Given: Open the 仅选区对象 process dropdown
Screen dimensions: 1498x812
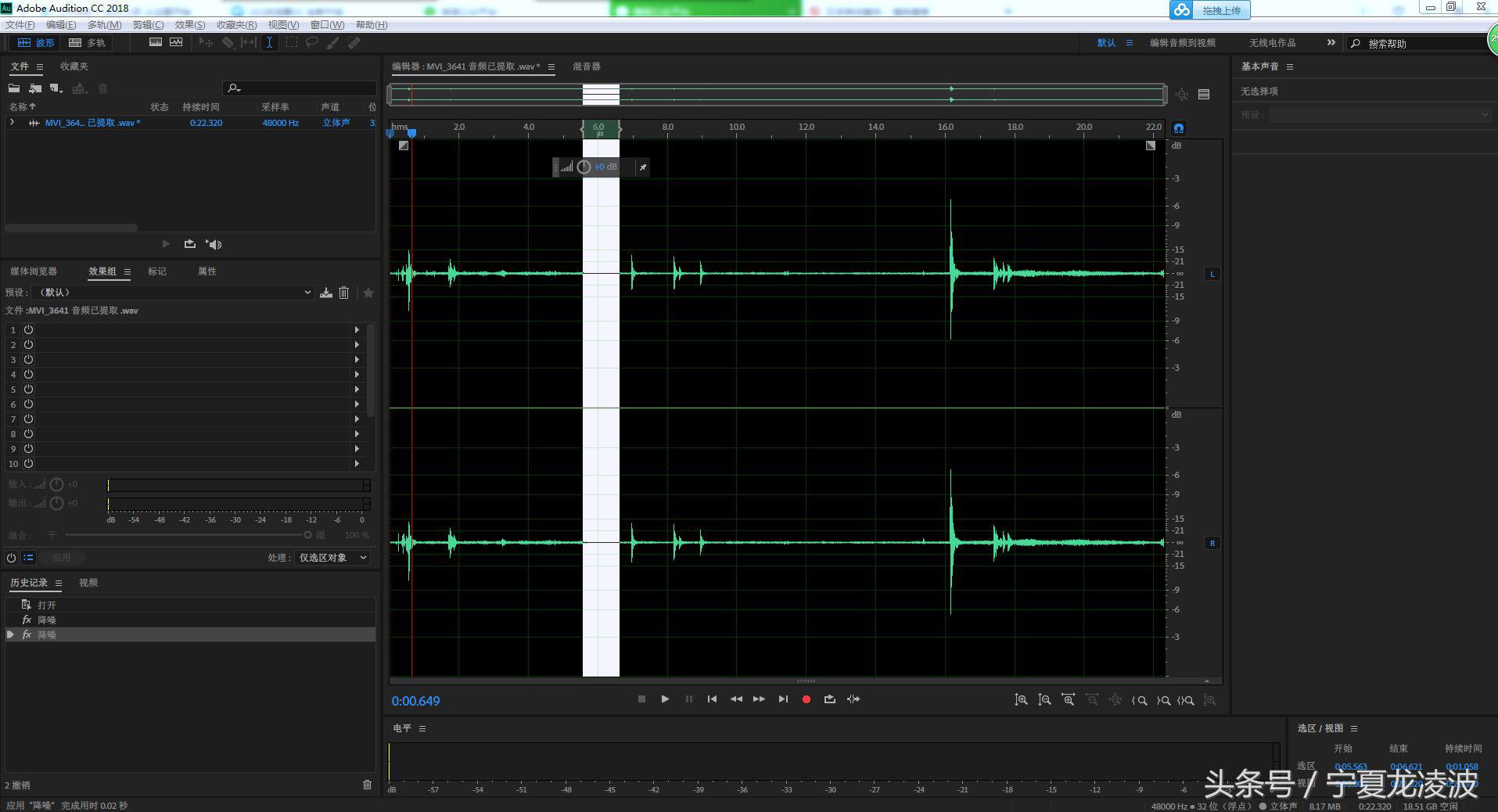Looking at the screenshot, I should coord(332,558).
